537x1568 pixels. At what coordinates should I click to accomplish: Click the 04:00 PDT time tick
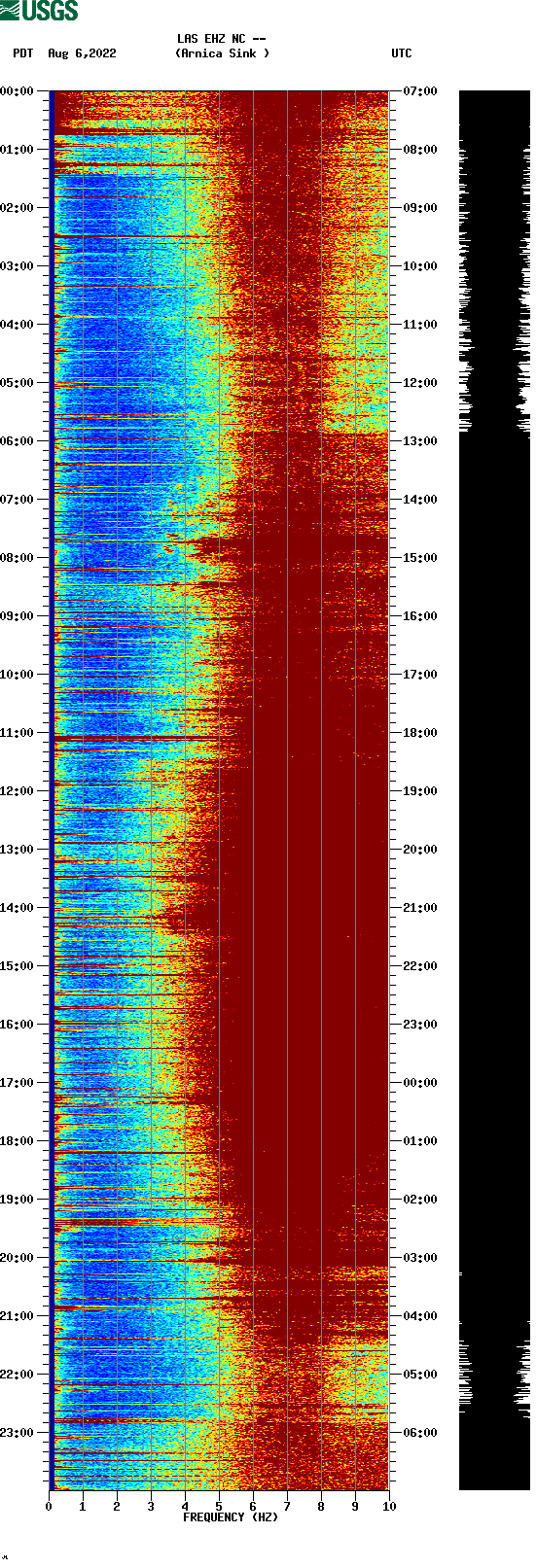point(18,325)
